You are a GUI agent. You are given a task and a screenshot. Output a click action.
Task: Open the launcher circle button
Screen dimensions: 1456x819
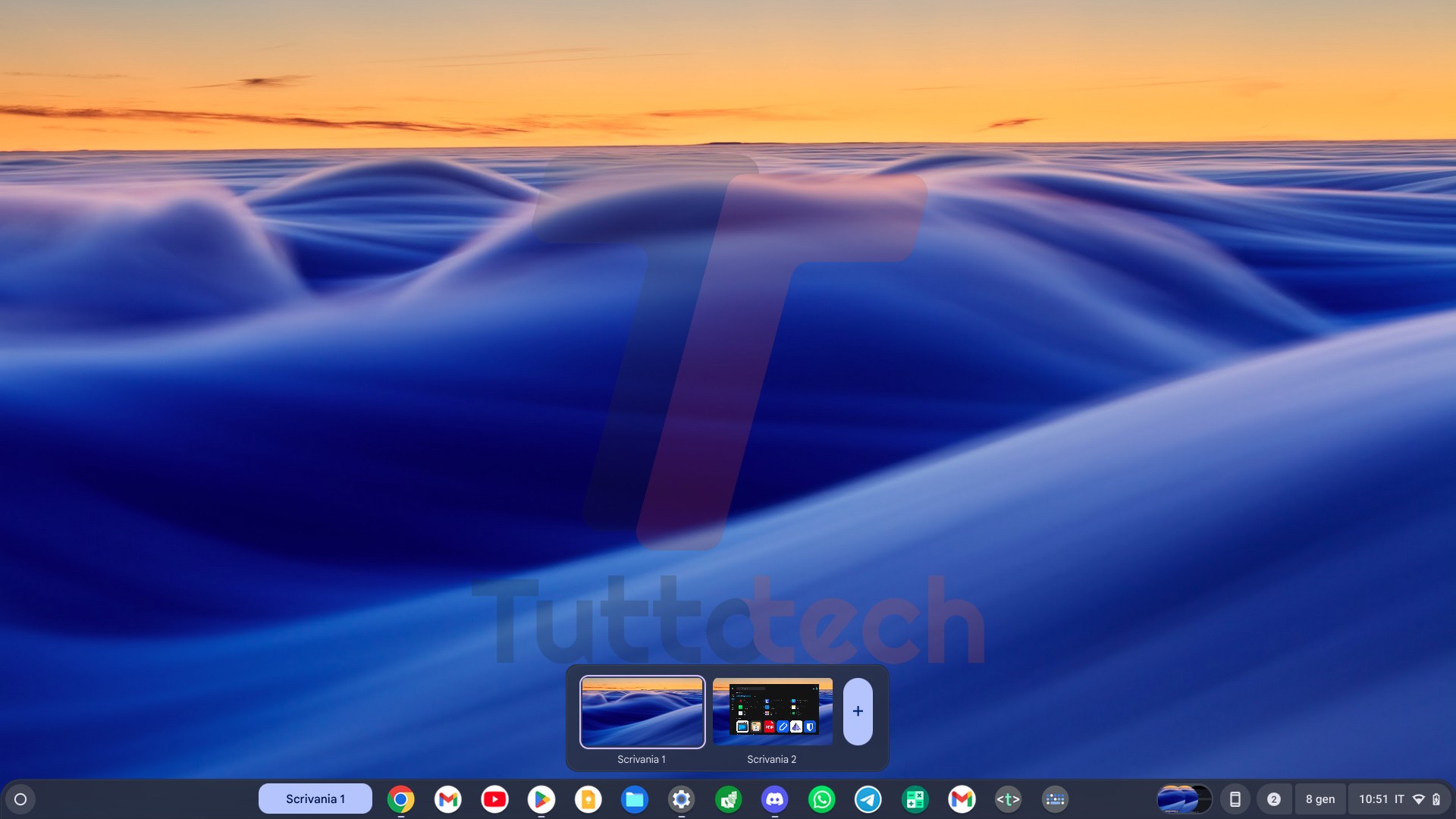(x=20, y=799)
